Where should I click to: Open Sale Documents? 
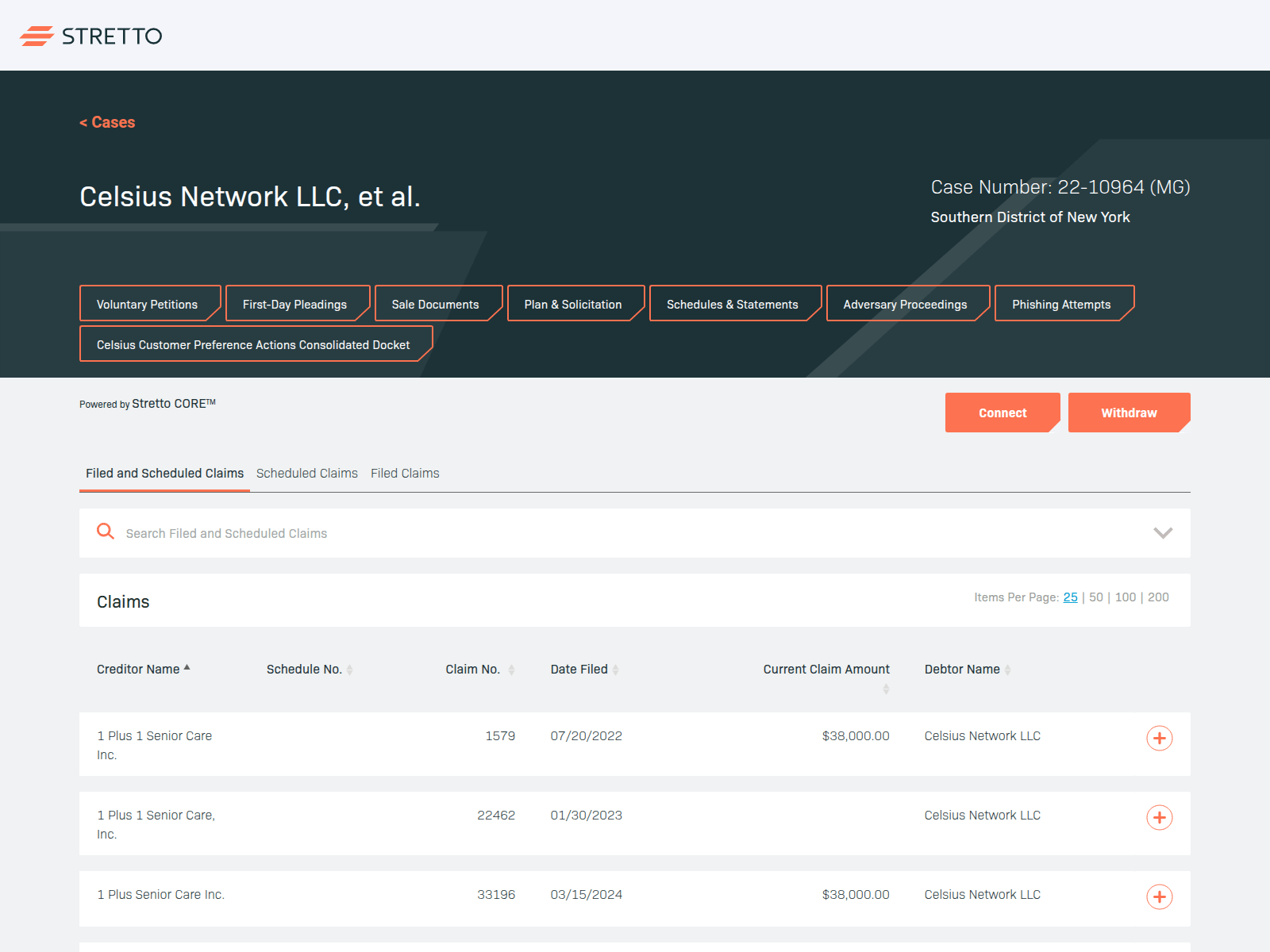438,304
